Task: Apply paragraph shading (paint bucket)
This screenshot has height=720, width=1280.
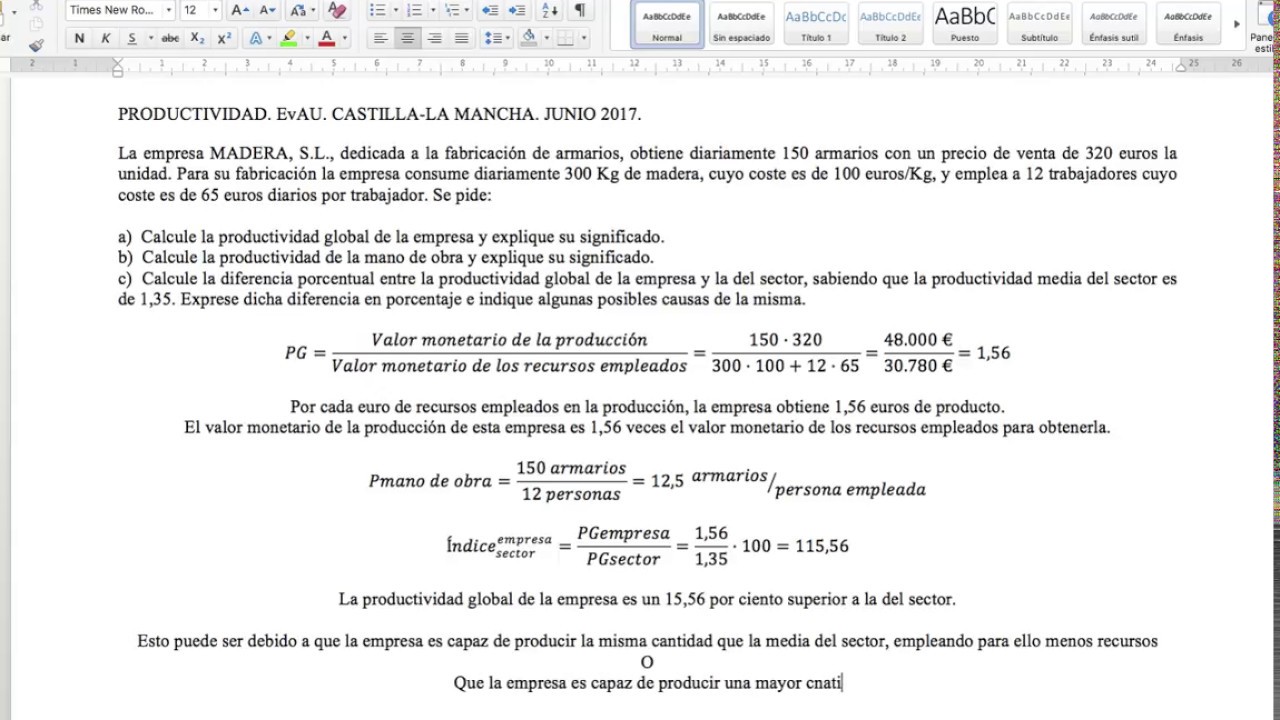Action: click(529, 38)
